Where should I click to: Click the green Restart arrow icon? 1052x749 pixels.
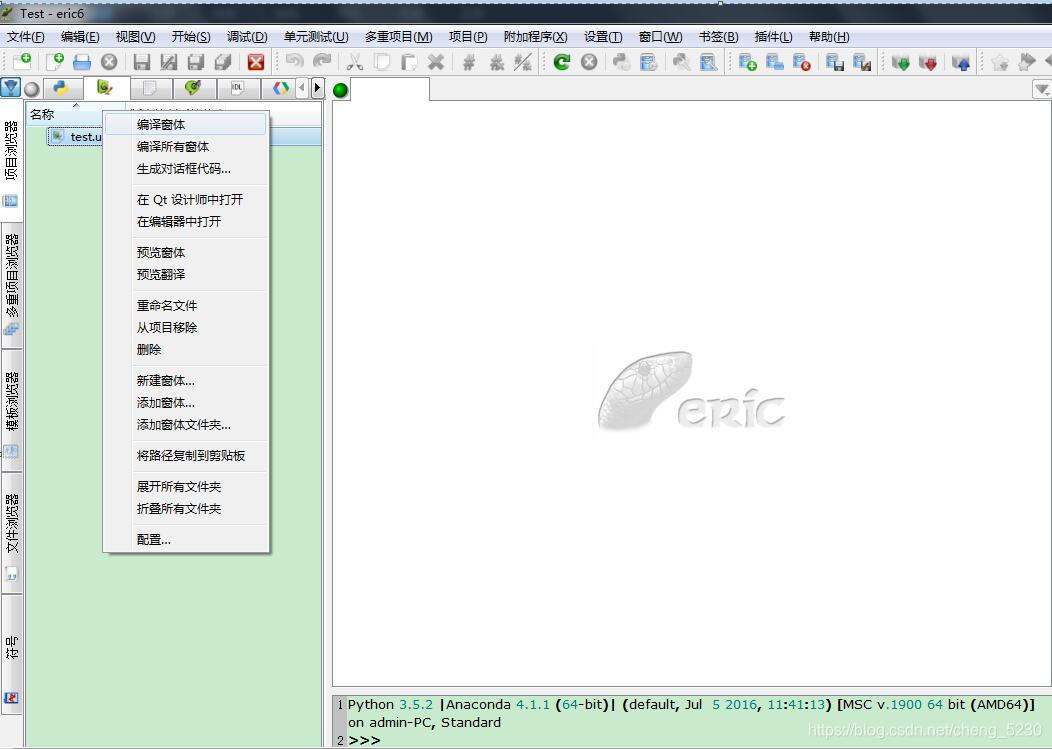coord(562,62)
